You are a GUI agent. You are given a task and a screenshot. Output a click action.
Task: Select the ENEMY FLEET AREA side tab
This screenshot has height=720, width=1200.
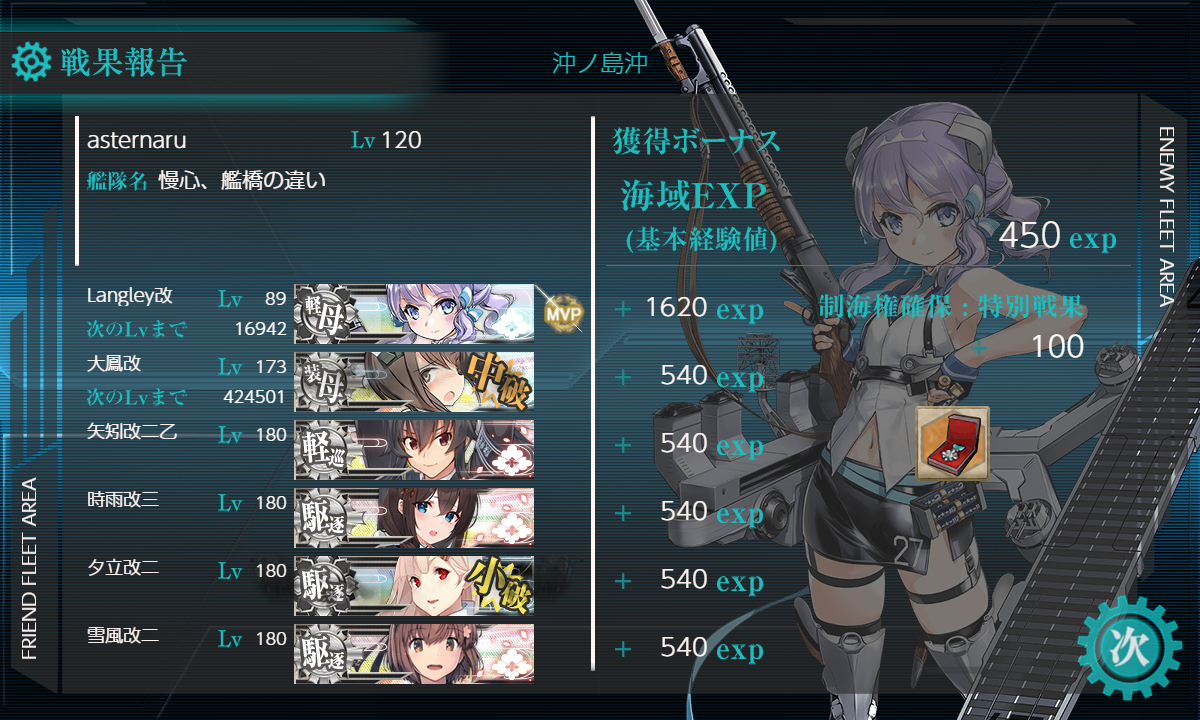pyautogui.click(x=1166, y=215)
